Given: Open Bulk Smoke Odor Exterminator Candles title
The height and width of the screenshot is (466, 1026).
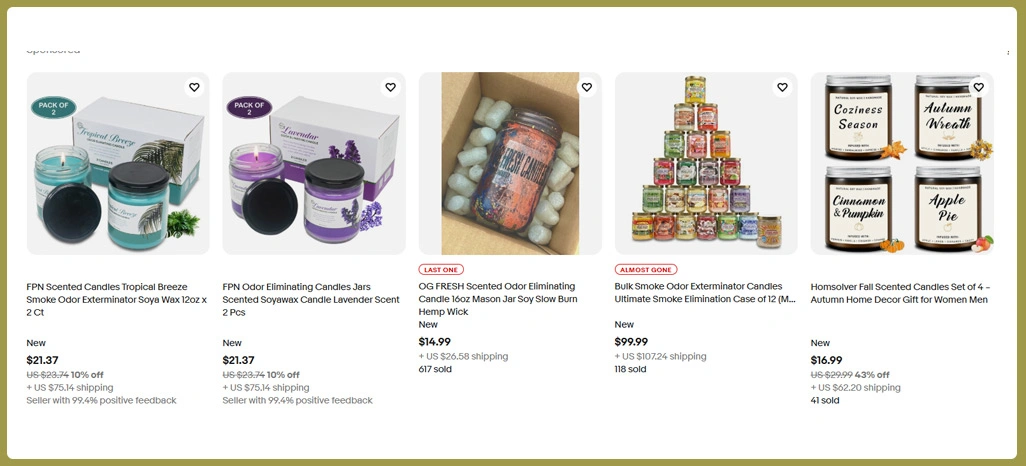Looking at the screenshot, I should coord(705,293).
